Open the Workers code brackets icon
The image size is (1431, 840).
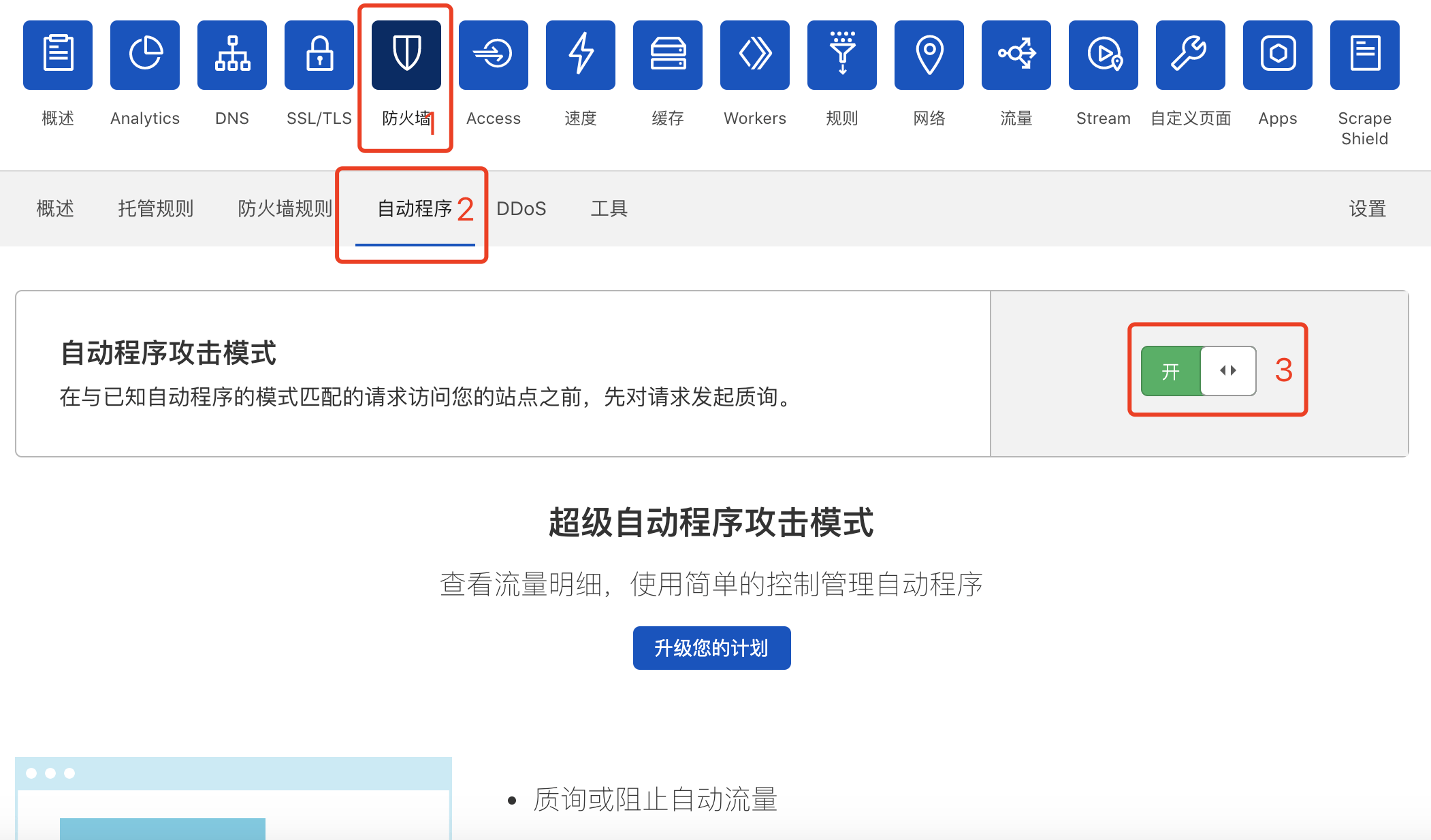(x=755, y=55)
